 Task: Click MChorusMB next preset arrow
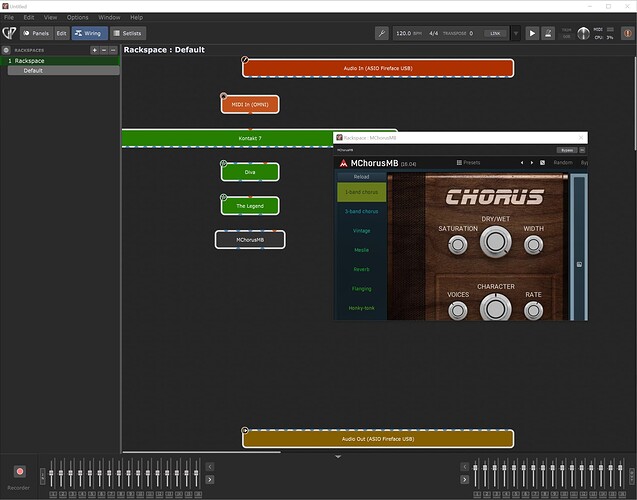tap(532, 162)
